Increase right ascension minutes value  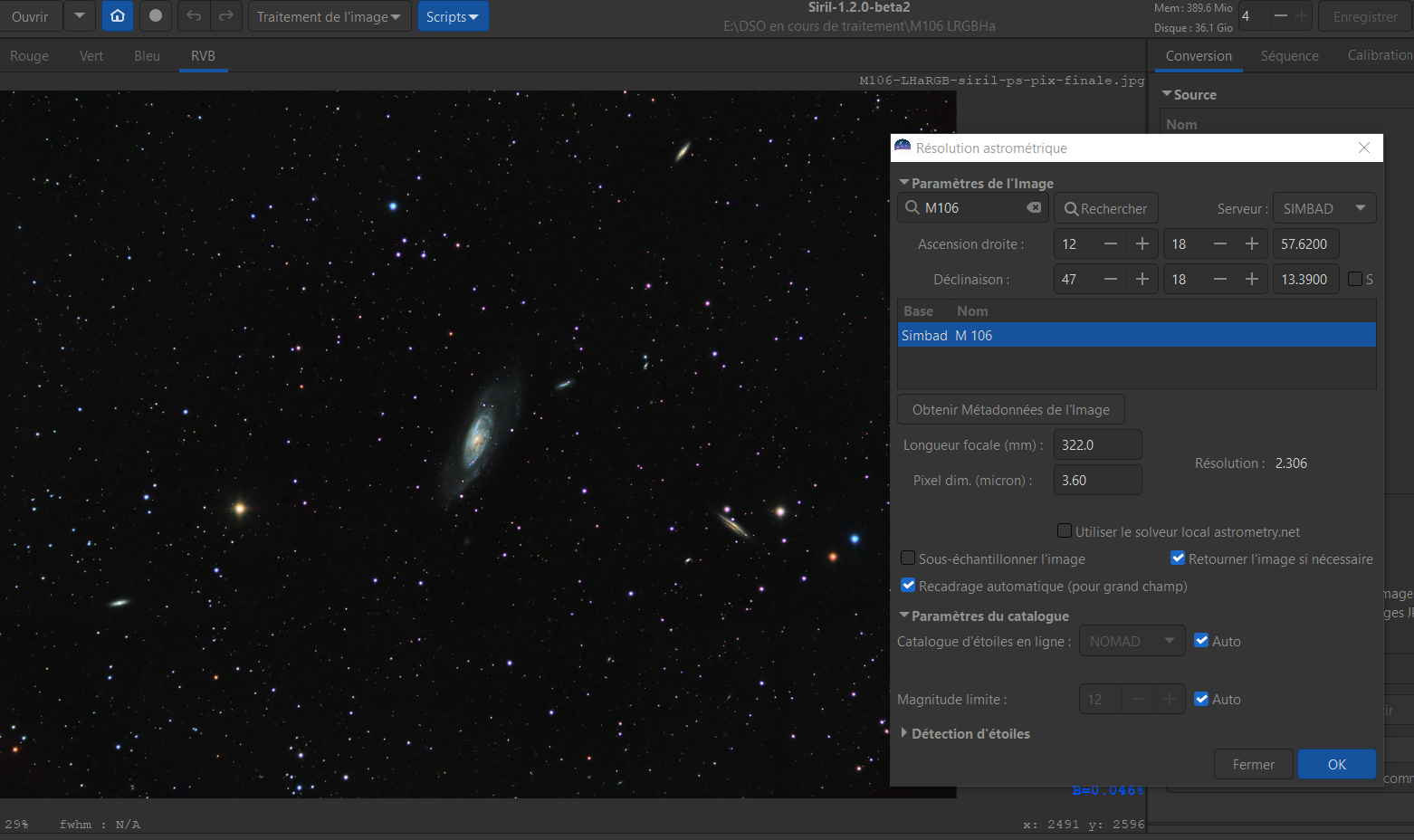coord(1252,244)
